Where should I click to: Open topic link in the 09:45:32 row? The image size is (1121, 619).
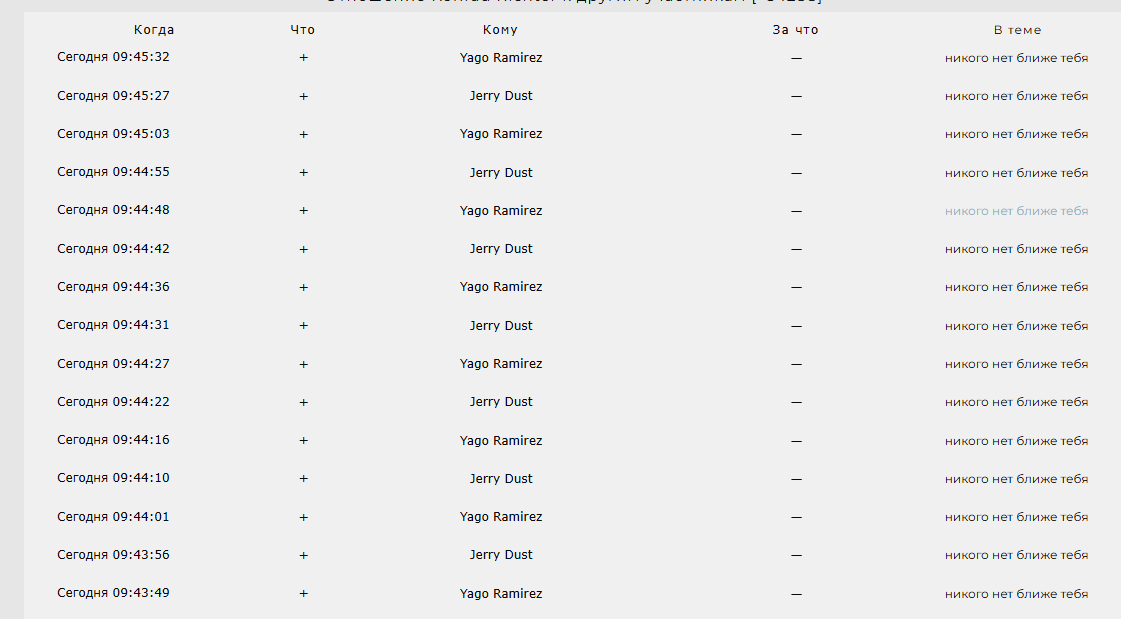click(1016, 58)
